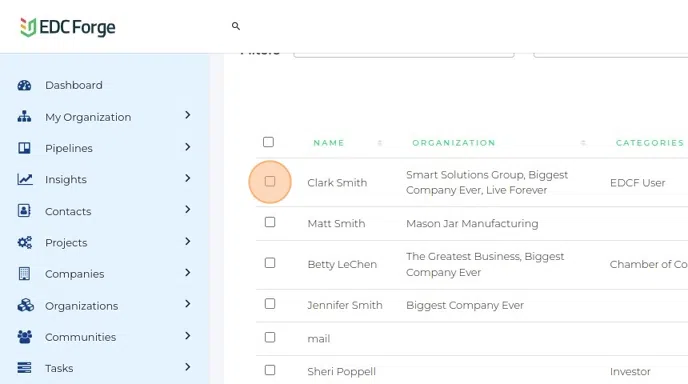The height and width of the screenshot is (384, 688).
Task: Open the contact named mail
Action: (319, 338)
